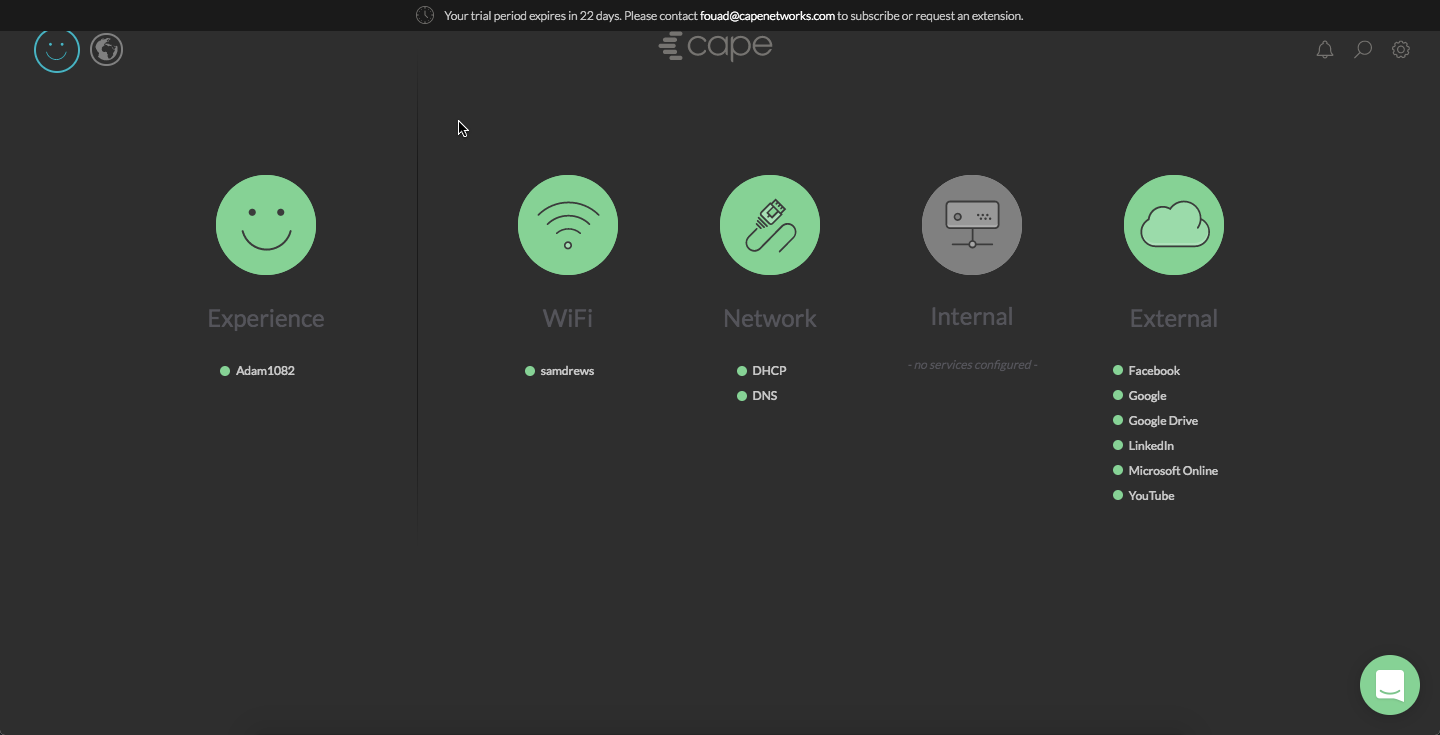Open the DNS service entry
This screenshot has height=735, width=1440.
click(764, 395)
